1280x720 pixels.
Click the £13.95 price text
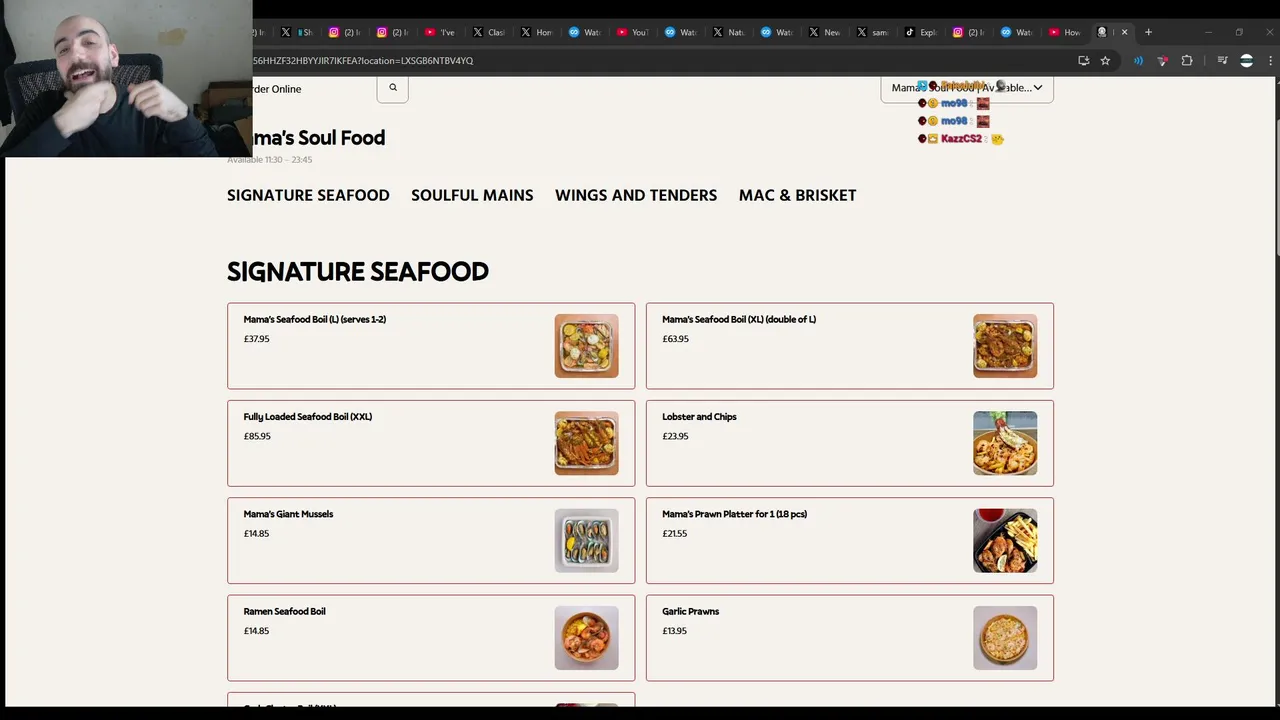click(674, 631)
